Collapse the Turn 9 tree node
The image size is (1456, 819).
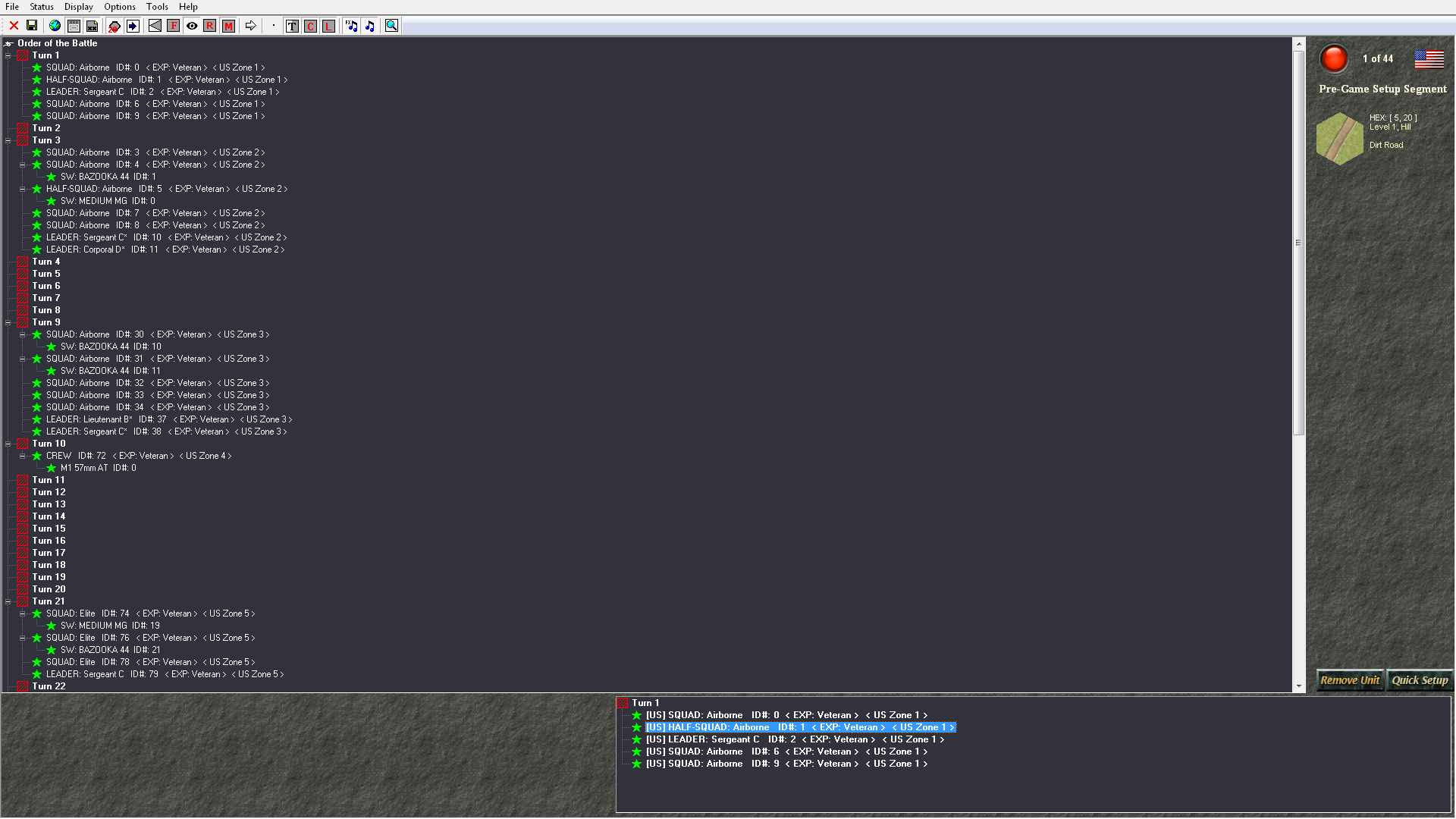[8, 322]
